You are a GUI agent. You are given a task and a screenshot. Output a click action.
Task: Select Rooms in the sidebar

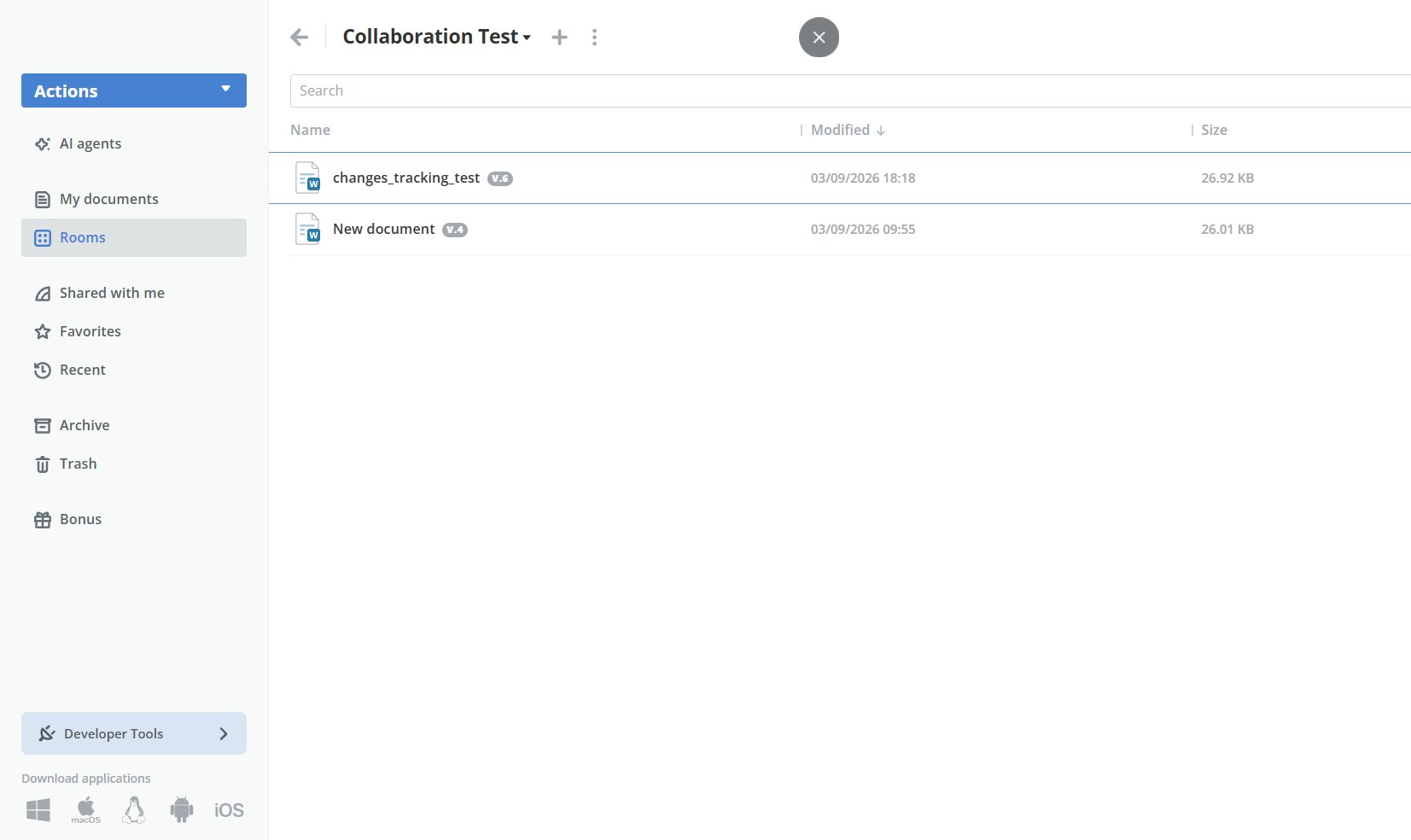[x=134, y=237]
